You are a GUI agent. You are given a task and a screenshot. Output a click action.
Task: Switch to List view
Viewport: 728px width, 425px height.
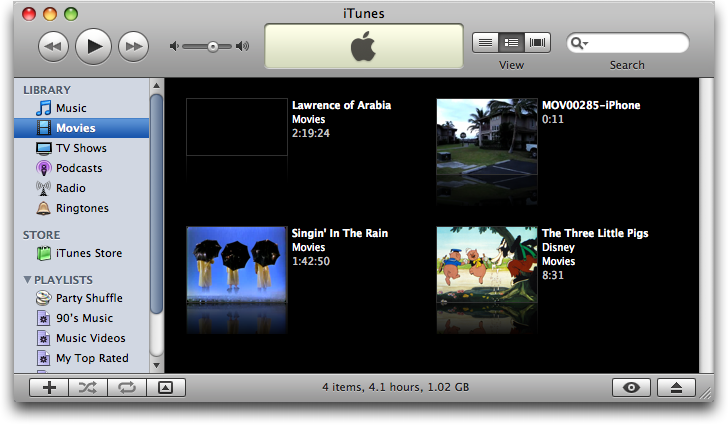pyautogui.click(x=485, y=43)
